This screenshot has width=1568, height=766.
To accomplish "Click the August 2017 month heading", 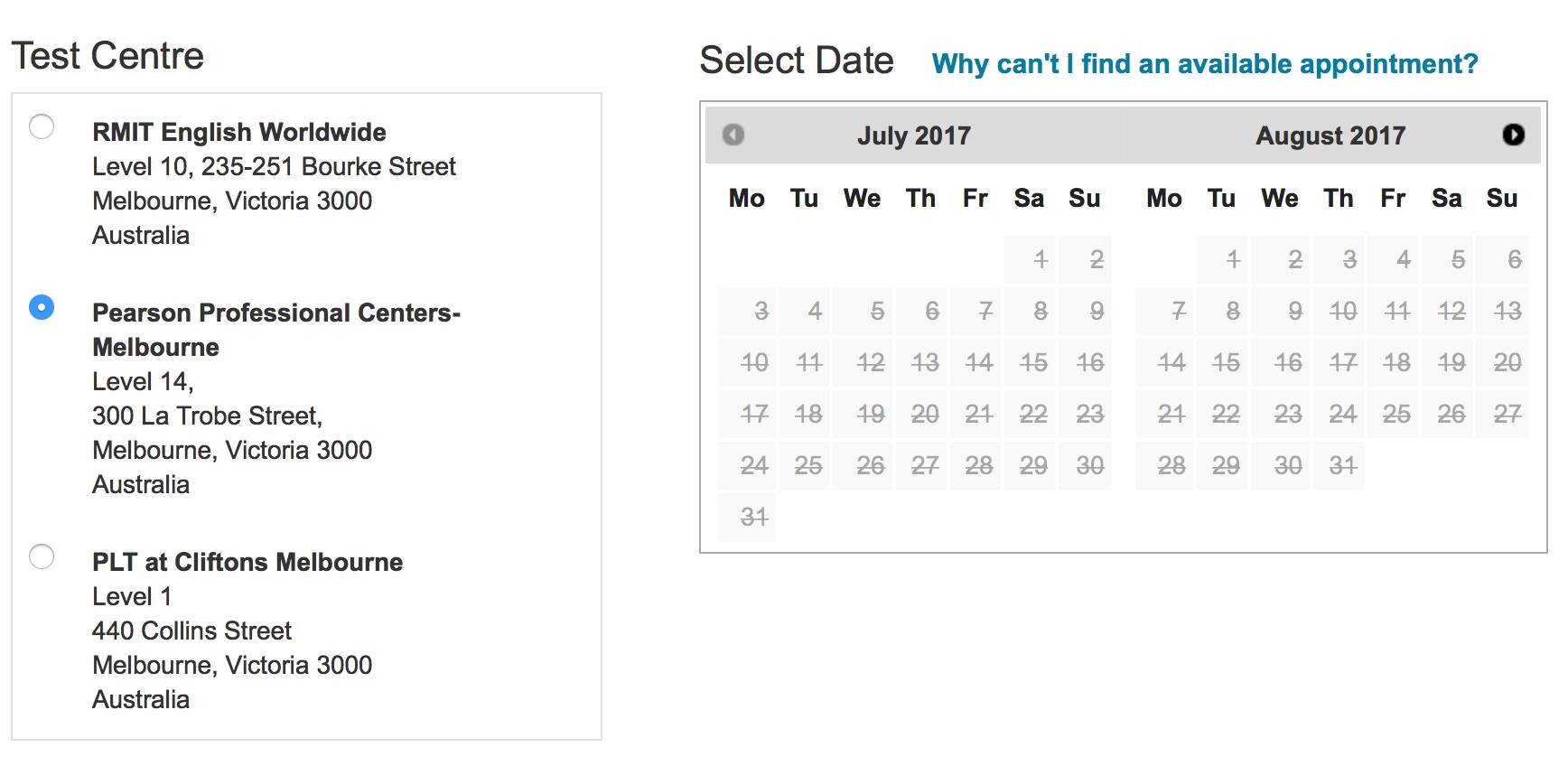I will point(1330,135).
